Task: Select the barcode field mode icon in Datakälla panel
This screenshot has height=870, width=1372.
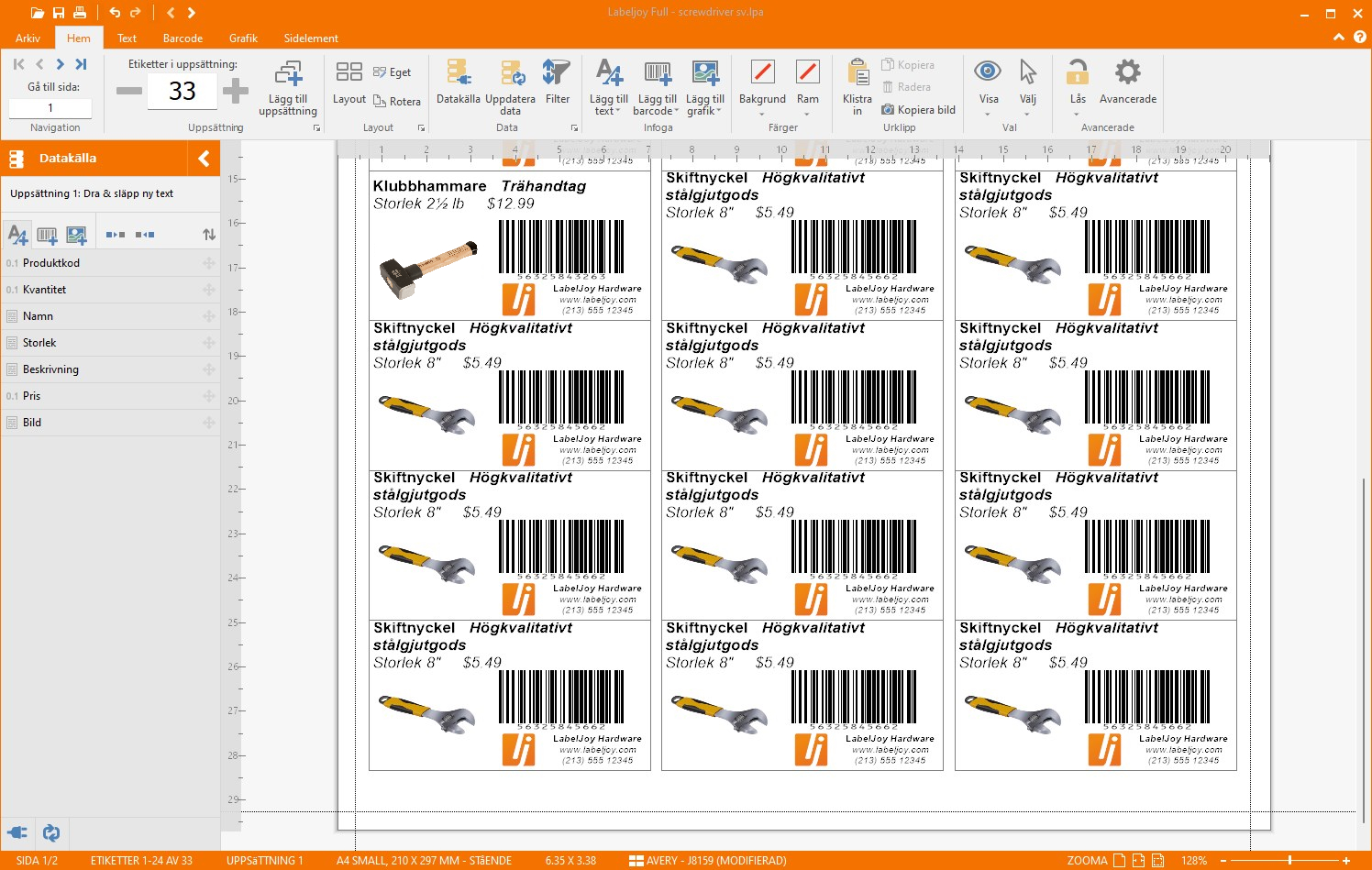Action: tap(47, 235)
